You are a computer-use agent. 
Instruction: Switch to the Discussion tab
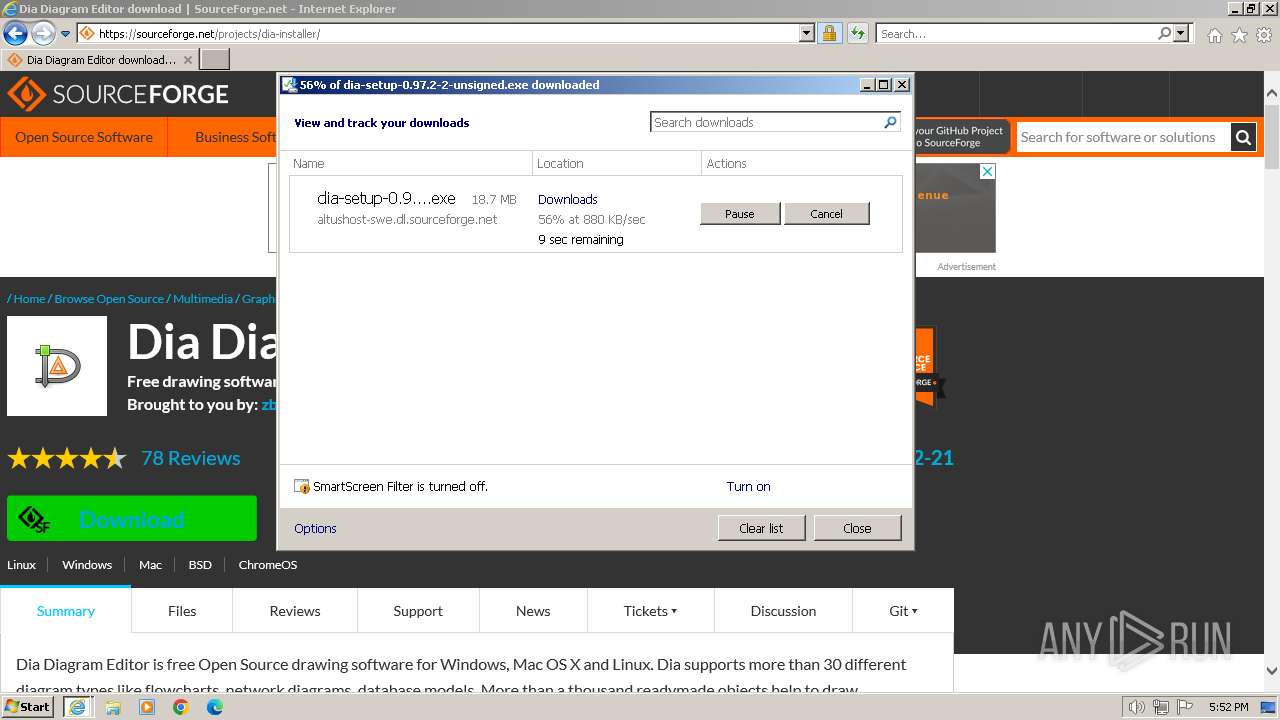tap(783, 611)
